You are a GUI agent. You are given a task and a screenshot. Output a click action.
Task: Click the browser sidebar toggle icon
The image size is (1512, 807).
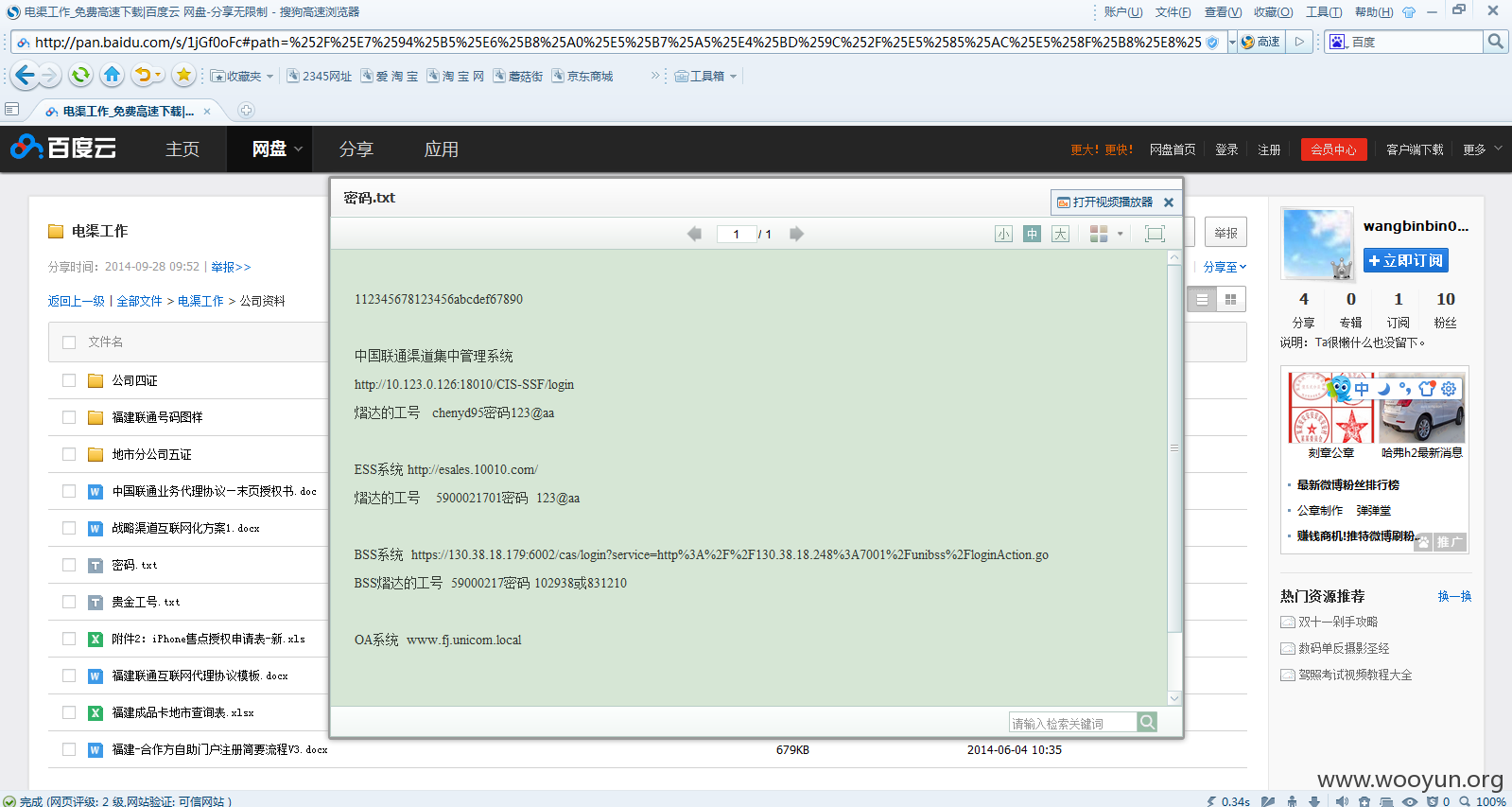coord(11,110)
